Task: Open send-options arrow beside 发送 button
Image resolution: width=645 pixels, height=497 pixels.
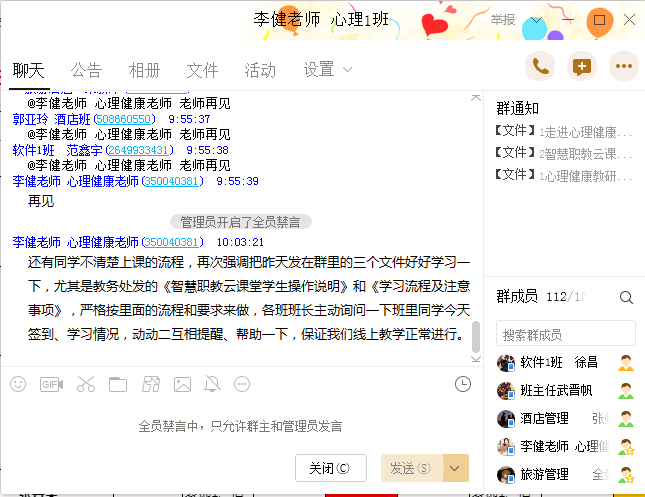Action: [x=455, y=468]
